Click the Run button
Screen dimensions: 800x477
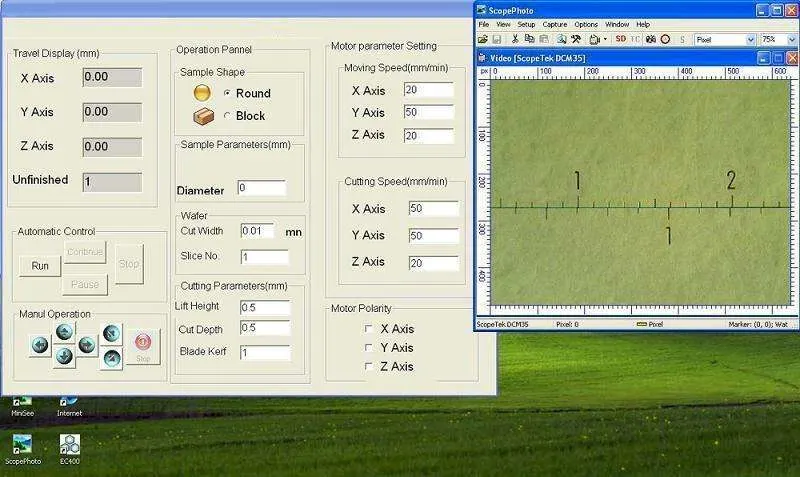(x=40, y=266)
